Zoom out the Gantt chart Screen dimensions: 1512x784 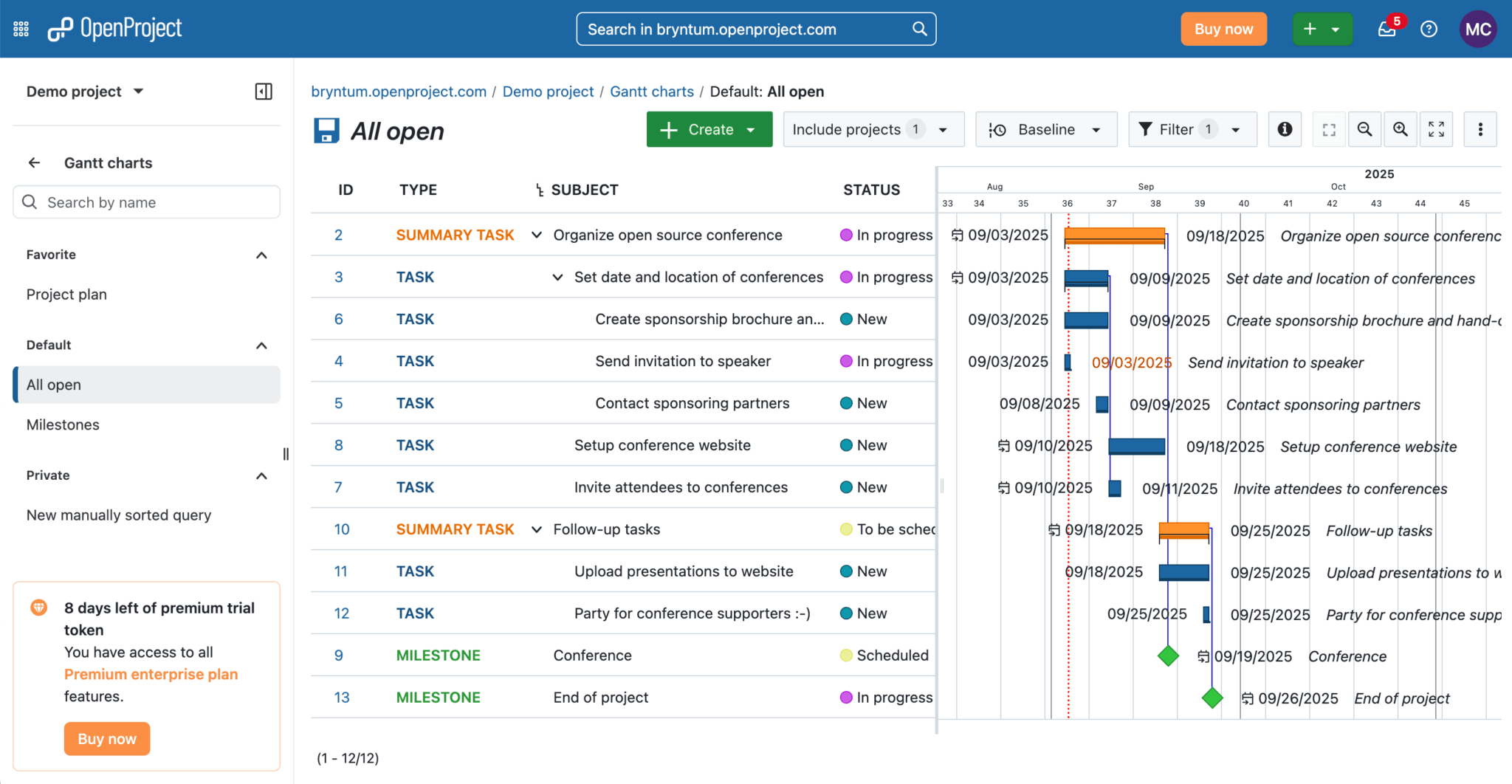[1364, 129]
